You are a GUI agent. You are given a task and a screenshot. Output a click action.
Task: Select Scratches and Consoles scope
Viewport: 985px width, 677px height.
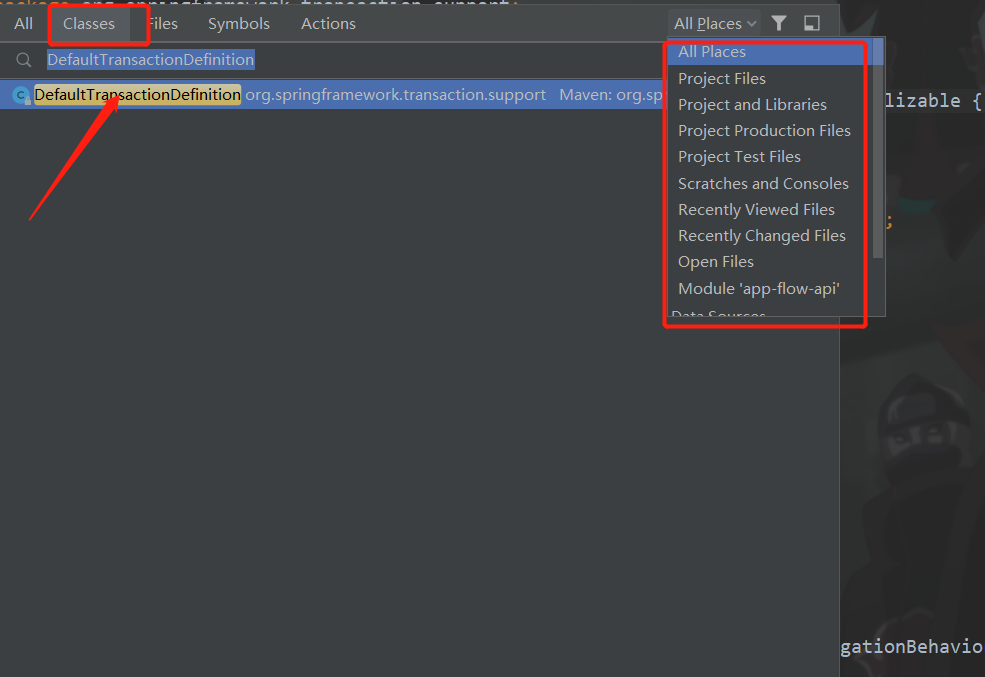[x=763, y=183]
